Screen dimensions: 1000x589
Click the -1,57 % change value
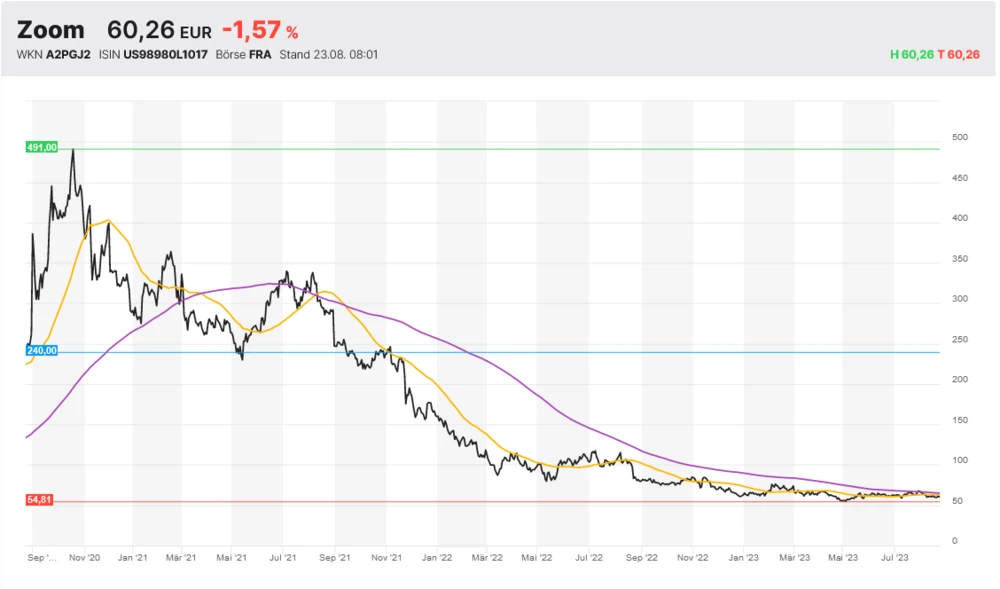click(260, 31)
